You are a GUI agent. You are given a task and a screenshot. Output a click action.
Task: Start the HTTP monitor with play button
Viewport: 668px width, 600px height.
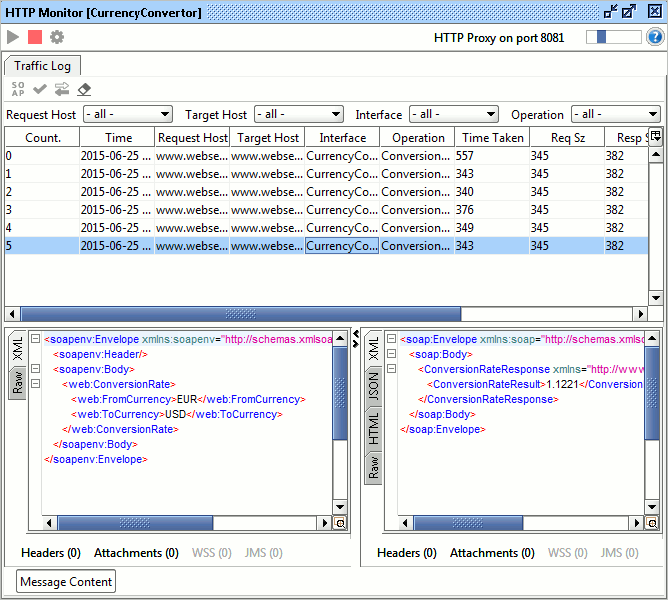pyautogui.click(x=13, y=37)
